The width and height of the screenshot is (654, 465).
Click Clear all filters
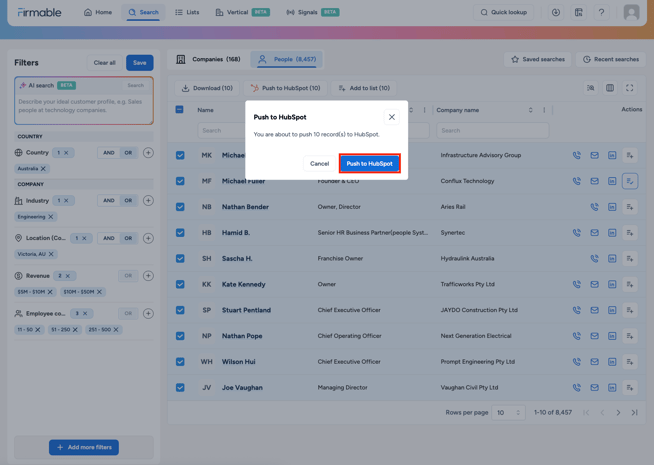(x=104, y=63)
